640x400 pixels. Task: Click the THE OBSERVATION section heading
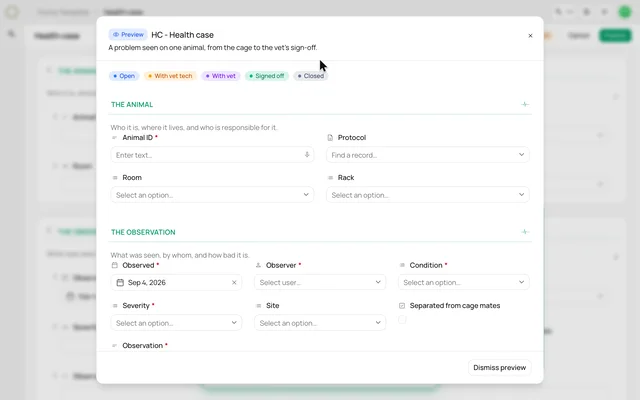[x=143, y=232]
